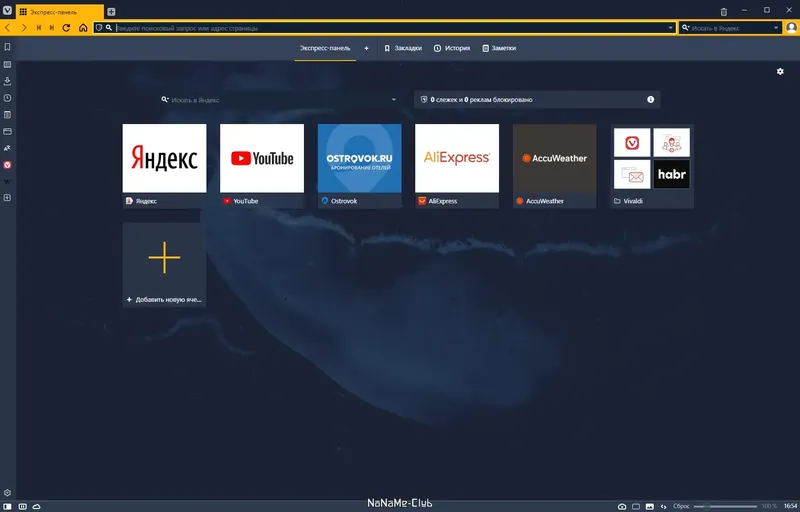Viewport: 800px width, 512px height.
Task: Click the 100 % zoom value
Action: click(769, 506)
